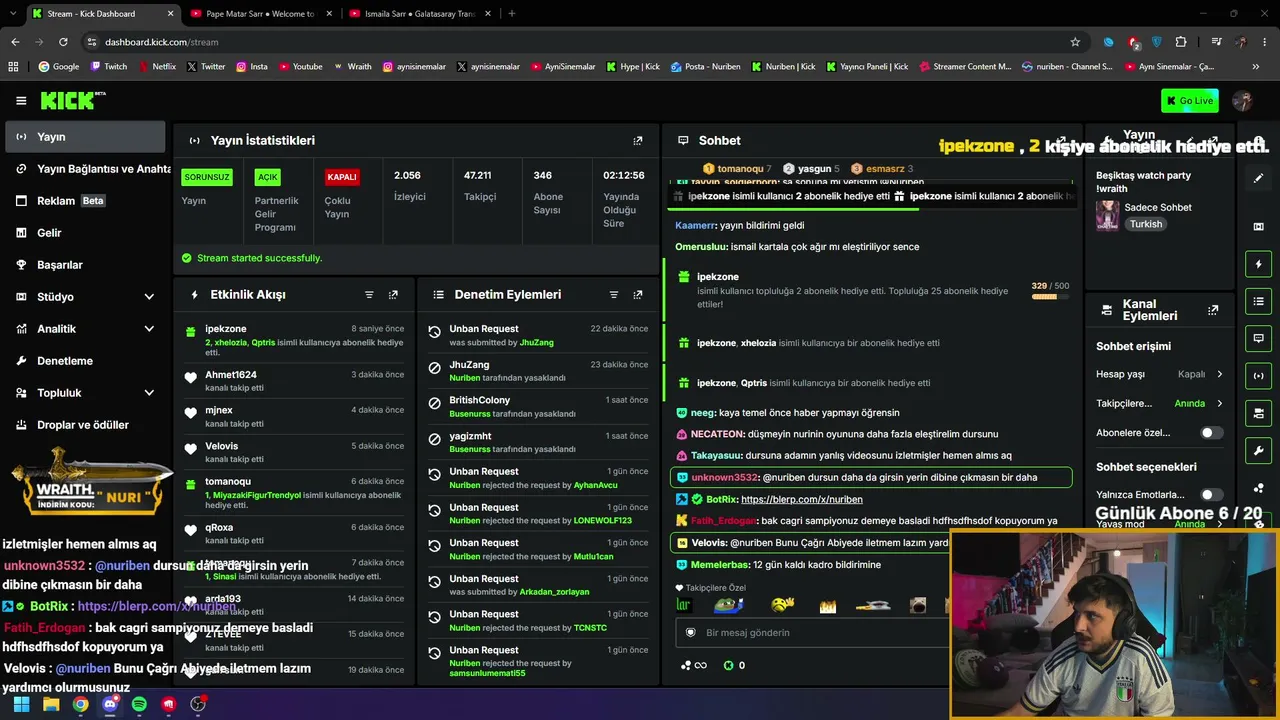Screen dimensions: 1280x720
Task: Open Droplar ve ödüller sidebar item
Action: pyautogui.click(x=86, y=425)
